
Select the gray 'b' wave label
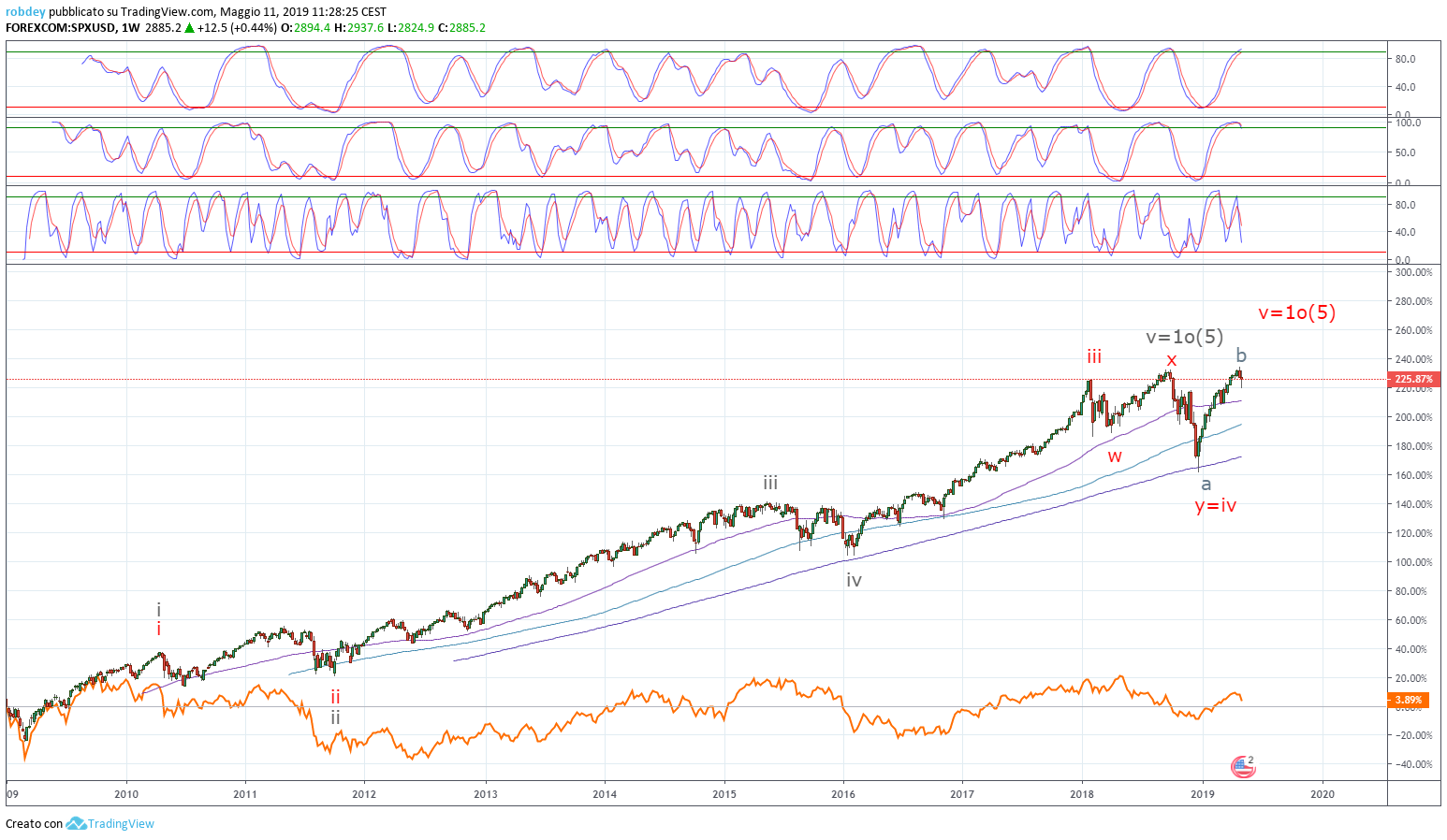(x=1241, y=355)
